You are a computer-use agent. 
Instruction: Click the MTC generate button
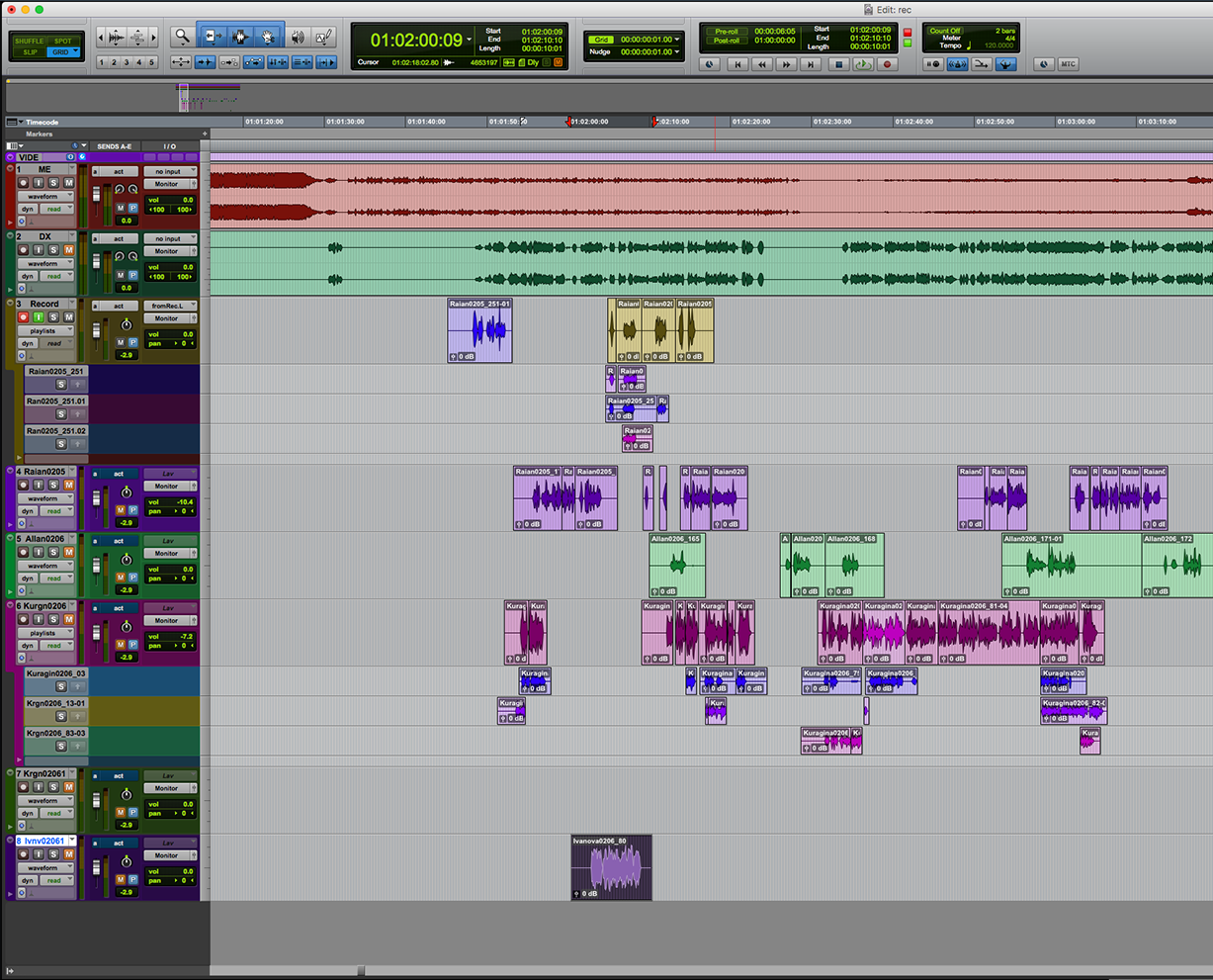pyautogui.click(x=1068, y=64)
